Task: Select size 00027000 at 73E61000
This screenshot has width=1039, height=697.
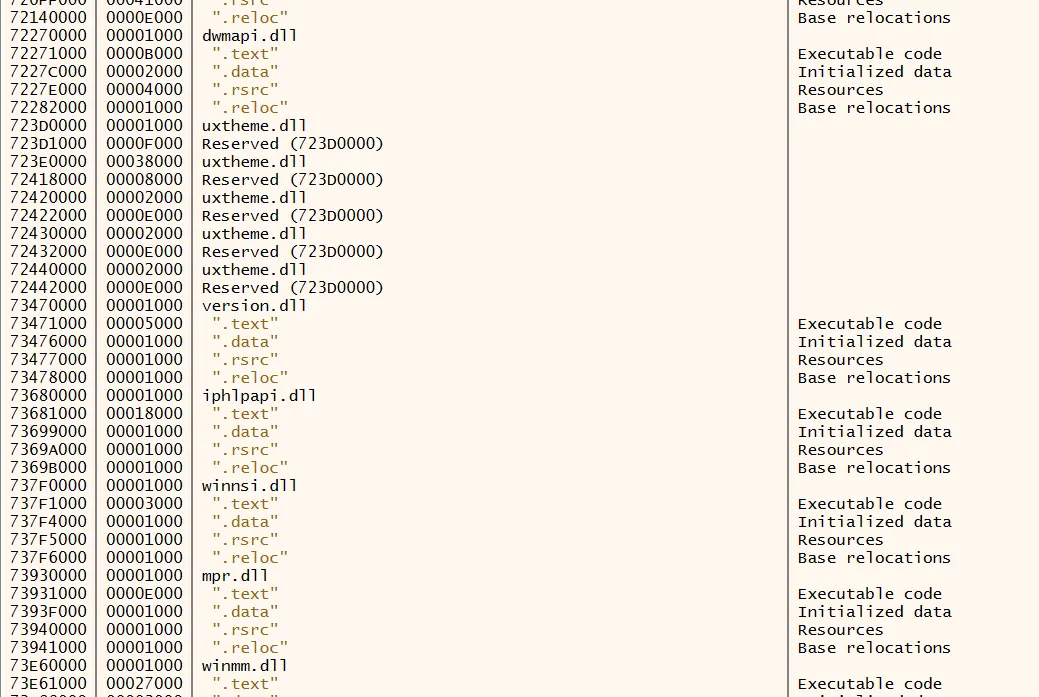Action: pyautogui.click(x=144, y=683)
